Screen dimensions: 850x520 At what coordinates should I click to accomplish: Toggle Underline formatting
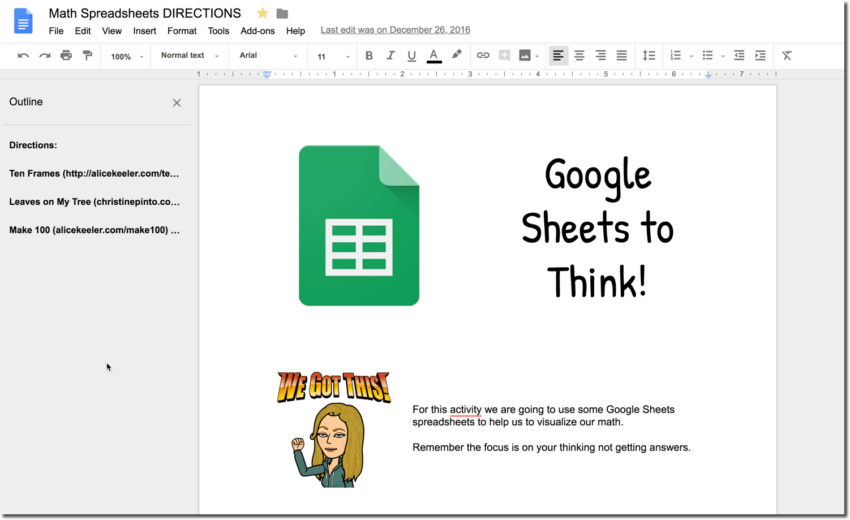pyautogui.click(x=411, y=56)
